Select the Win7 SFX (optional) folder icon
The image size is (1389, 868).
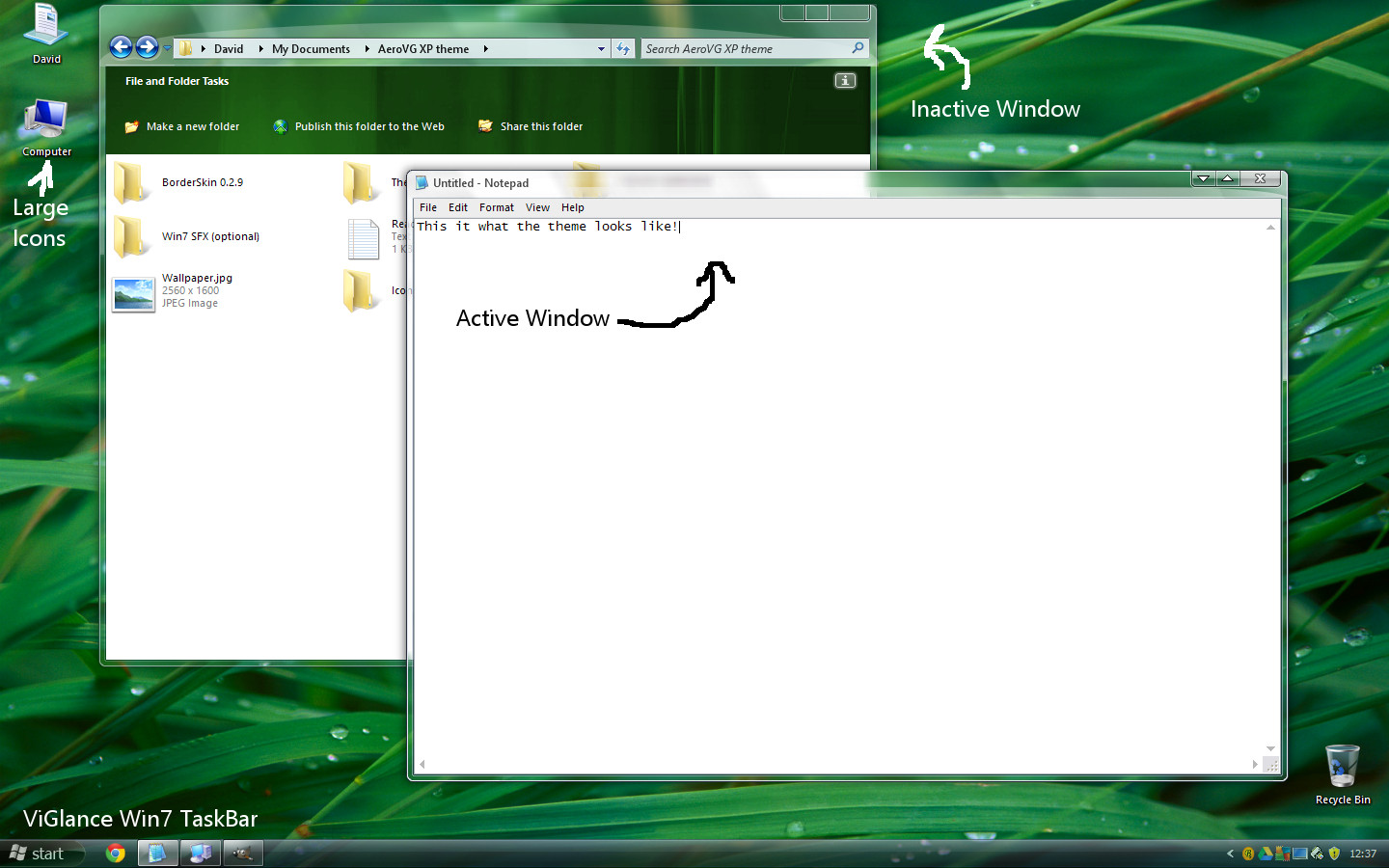(131, 236)
